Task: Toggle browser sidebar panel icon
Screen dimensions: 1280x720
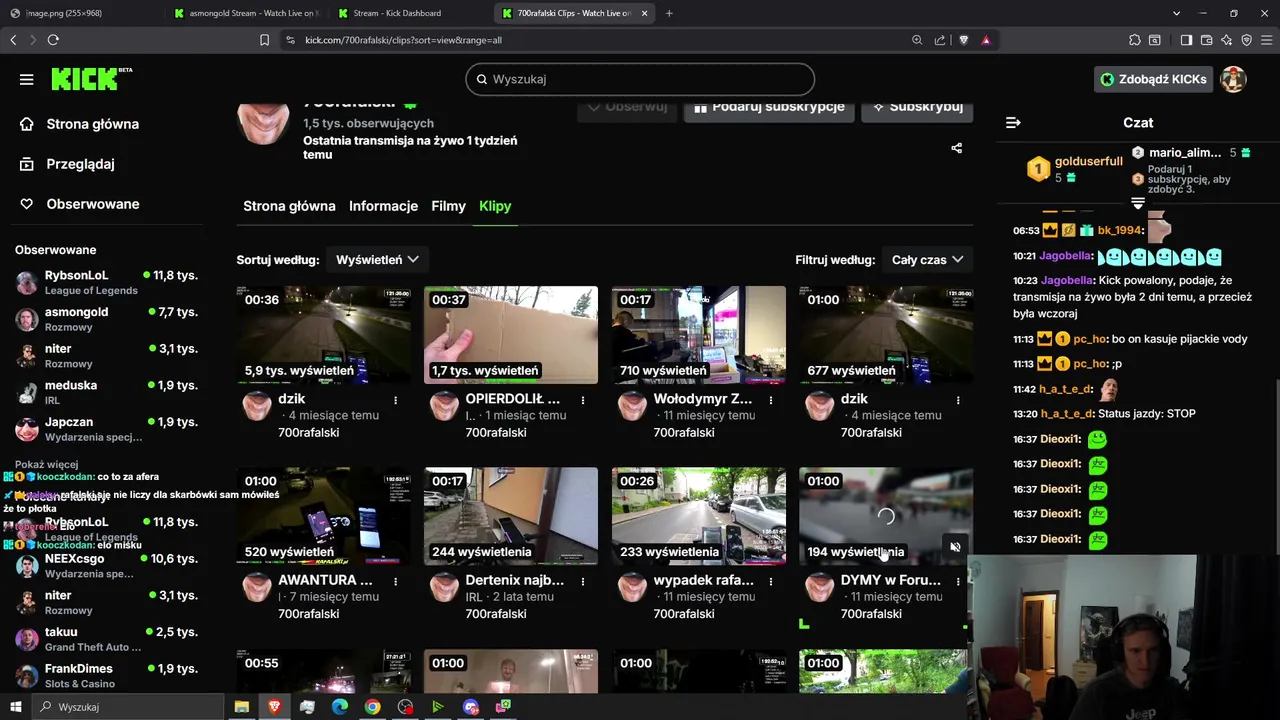Action: click(x=1186, y=40)
